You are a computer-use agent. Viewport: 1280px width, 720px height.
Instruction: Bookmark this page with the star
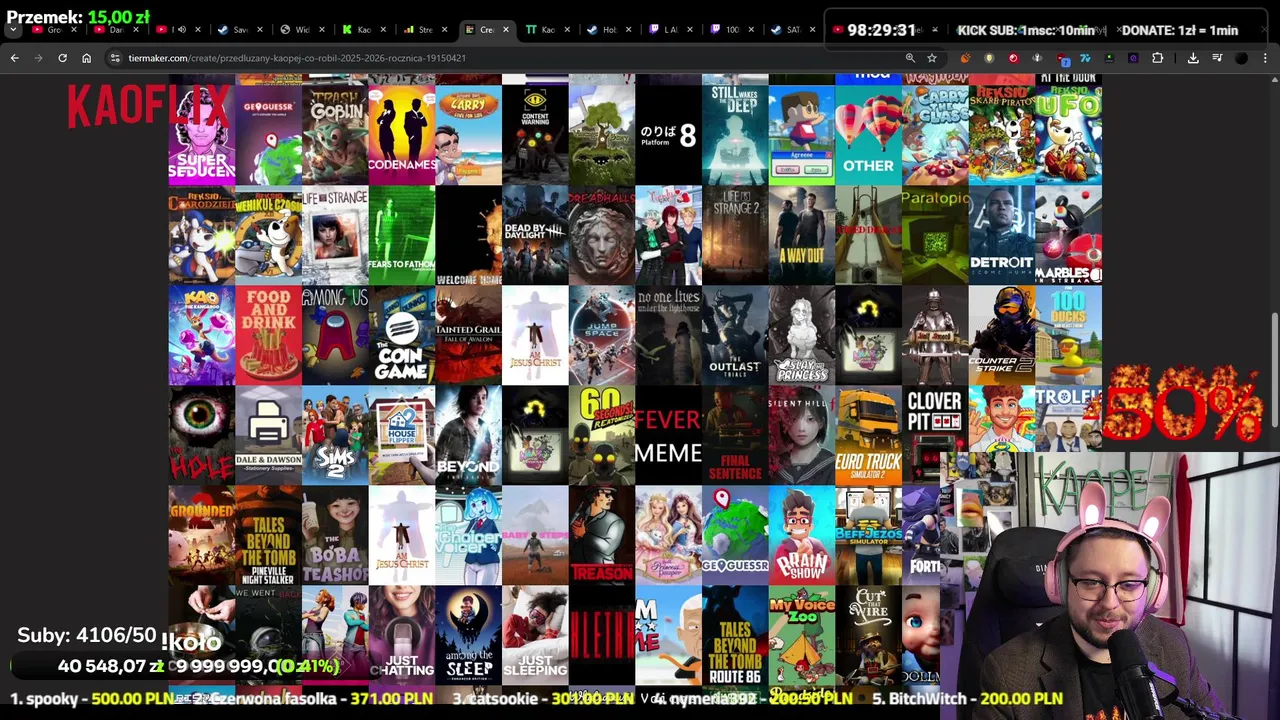tap(932, 58)
